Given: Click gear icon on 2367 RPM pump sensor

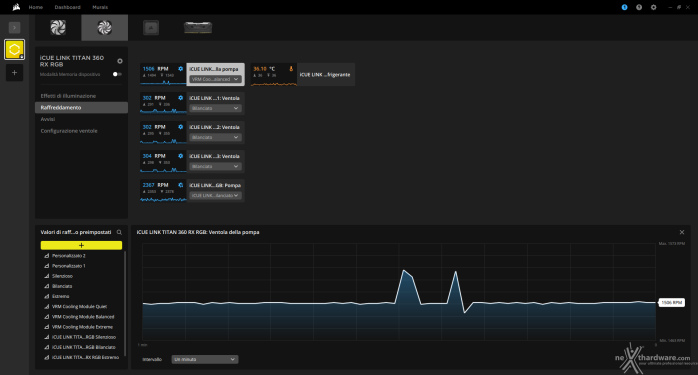Looking at the screenshot, I should 180,185.
